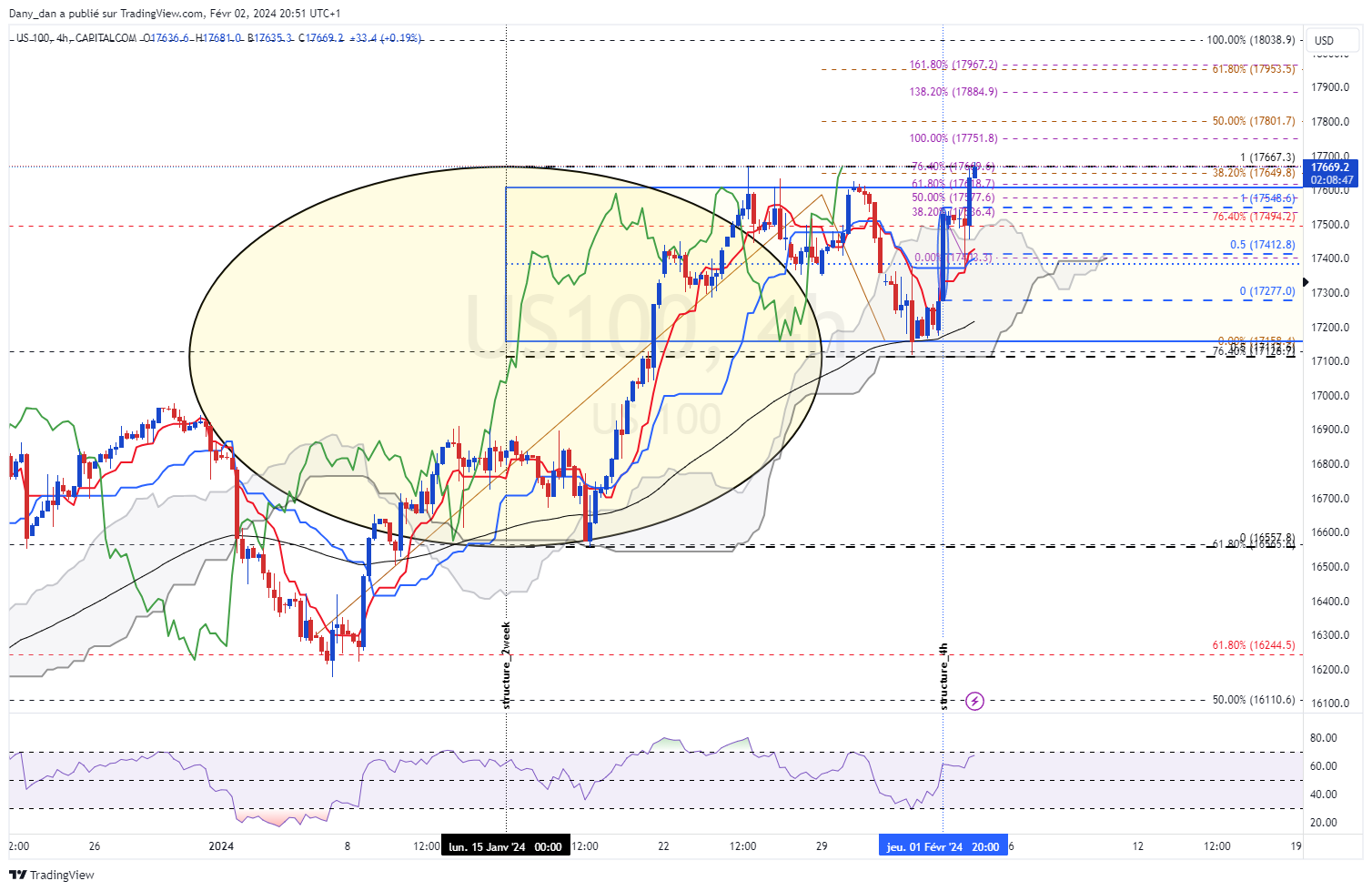The width and height of the screenshot is (1372, 891).
Task: Open the TradingView logo link
Action: coord(52,876)
